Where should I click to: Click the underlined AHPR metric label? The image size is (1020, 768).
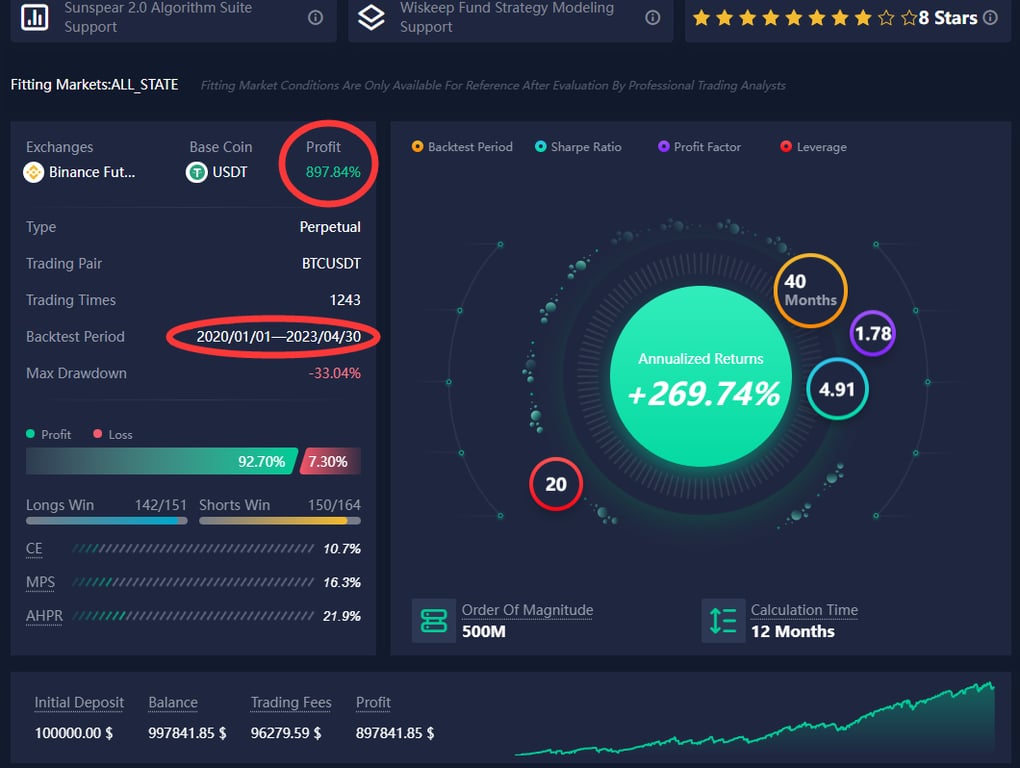click(x=44, y=616)
